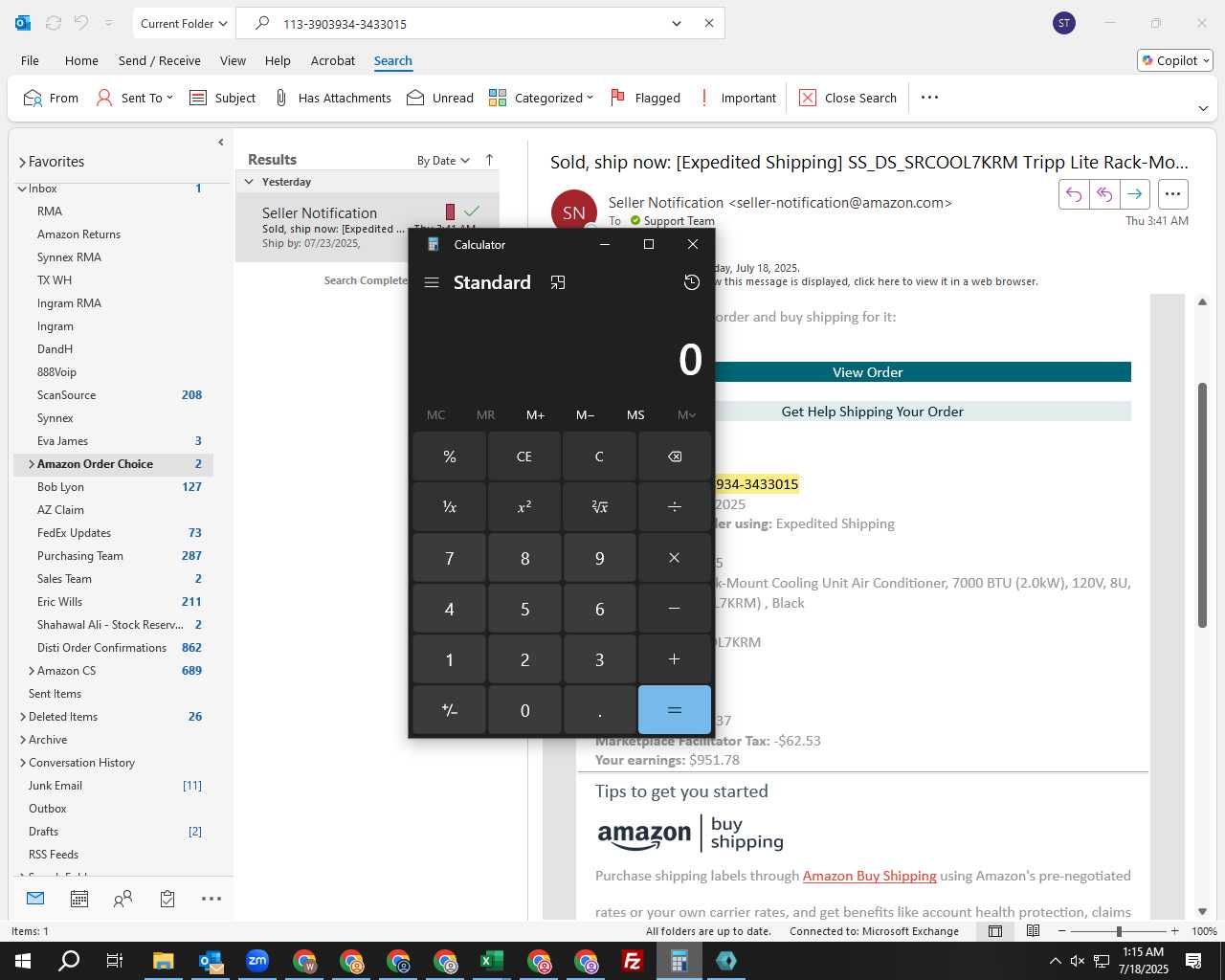Mark Seller Notification message complete checkmark

click(472, 212)
